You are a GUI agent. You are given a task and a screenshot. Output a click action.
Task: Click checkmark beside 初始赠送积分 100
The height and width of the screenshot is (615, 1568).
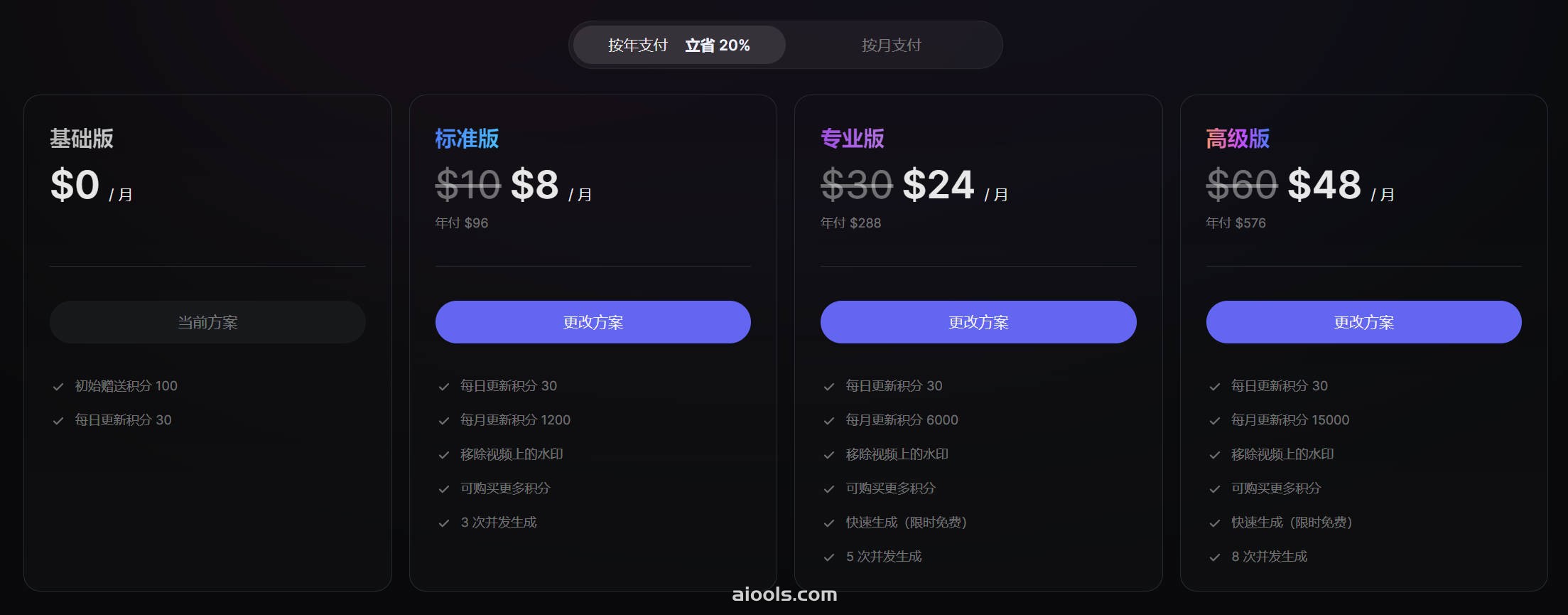(58, 387)
